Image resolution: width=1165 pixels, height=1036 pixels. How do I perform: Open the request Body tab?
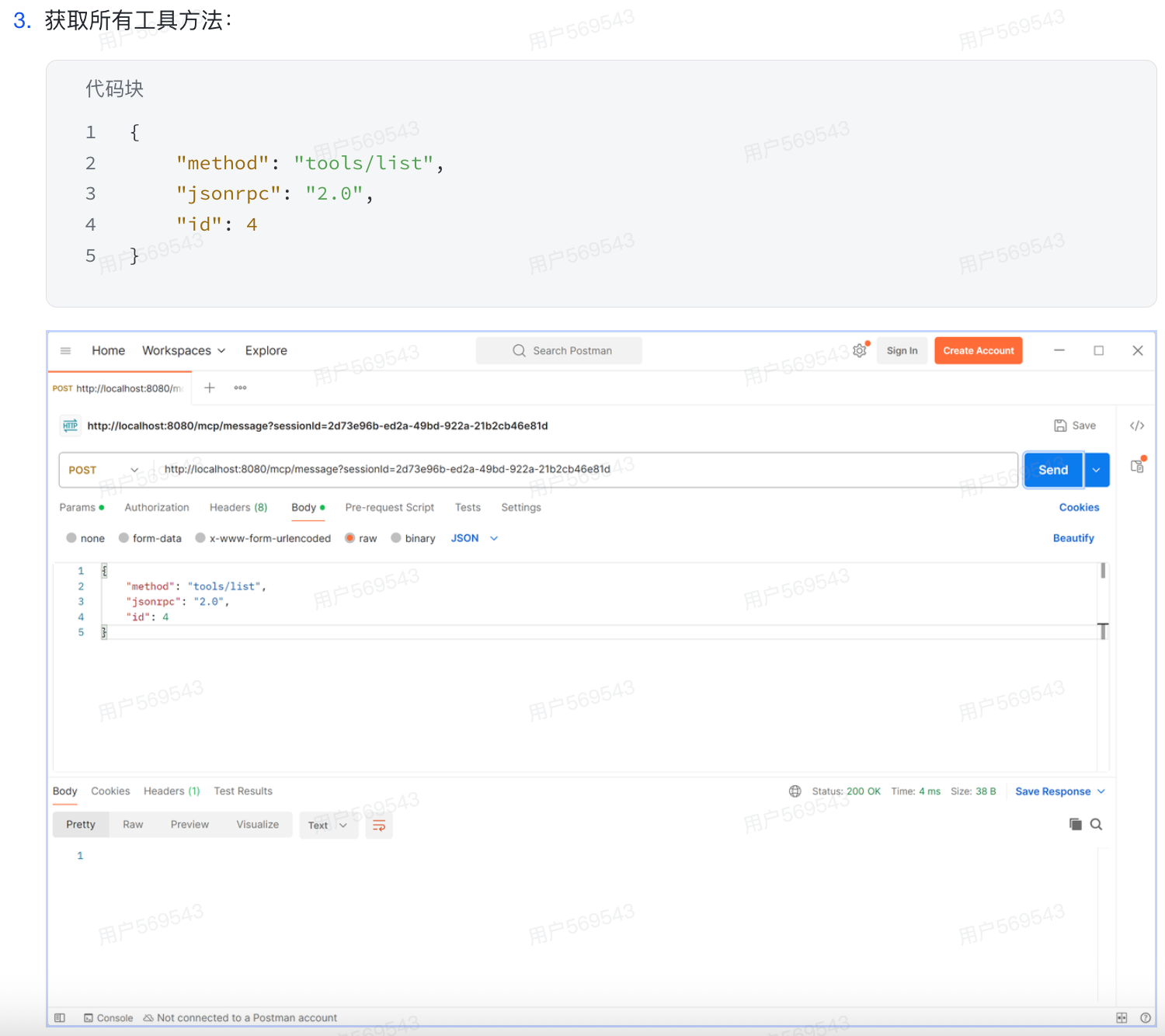click(308, 508)
